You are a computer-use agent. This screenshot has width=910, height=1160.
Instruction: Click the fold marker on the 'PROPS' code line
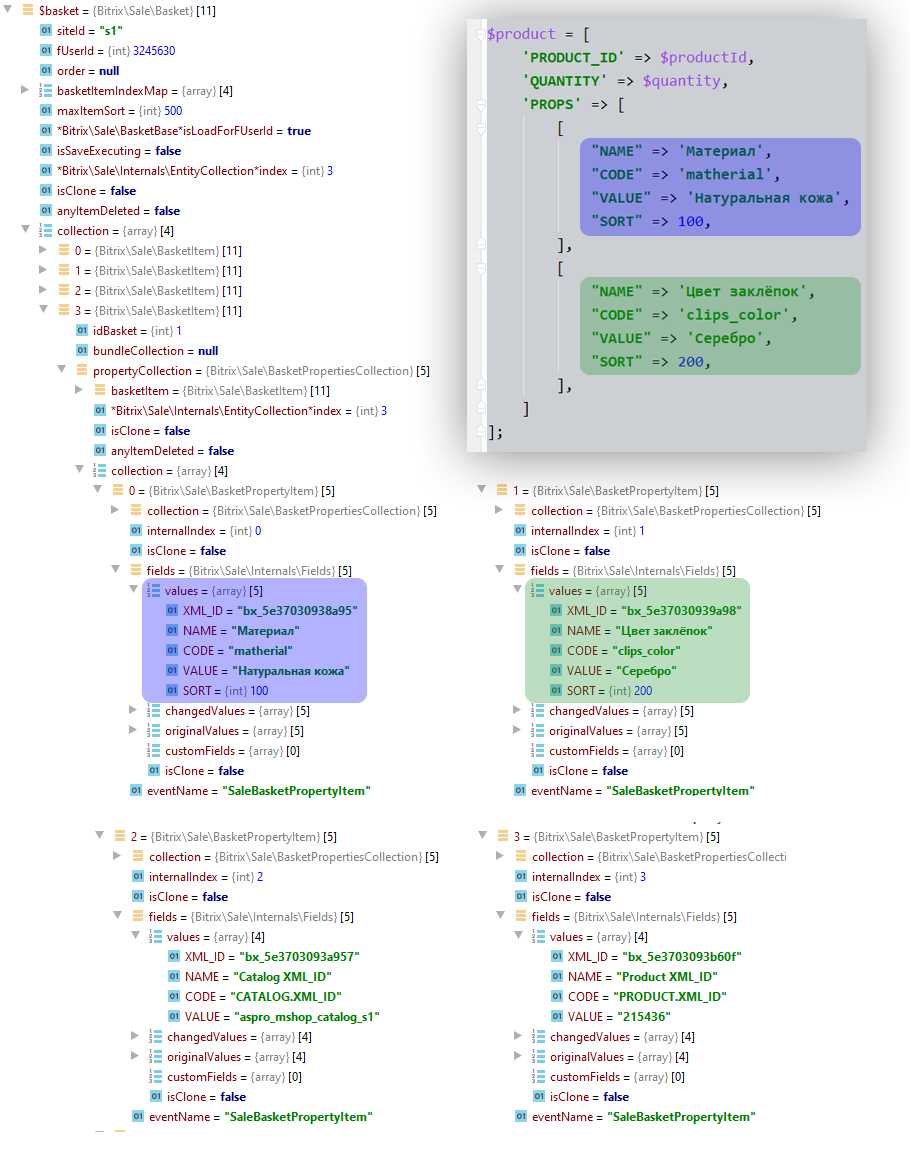tap(481, 105)
